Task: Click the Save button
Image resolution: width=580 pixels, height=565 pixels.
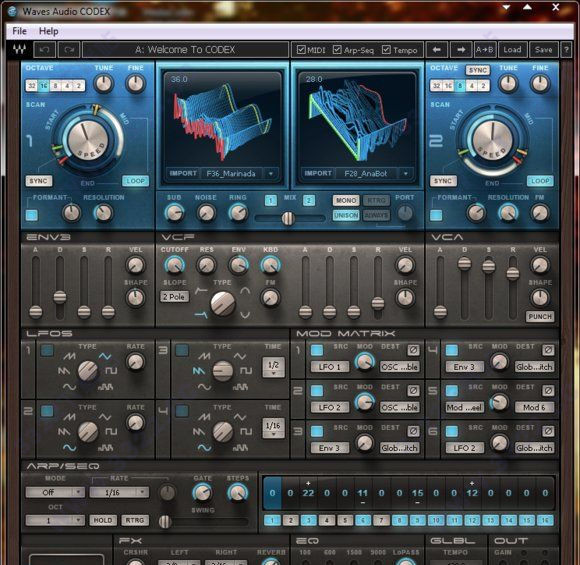Action: [x=543, y=50]
